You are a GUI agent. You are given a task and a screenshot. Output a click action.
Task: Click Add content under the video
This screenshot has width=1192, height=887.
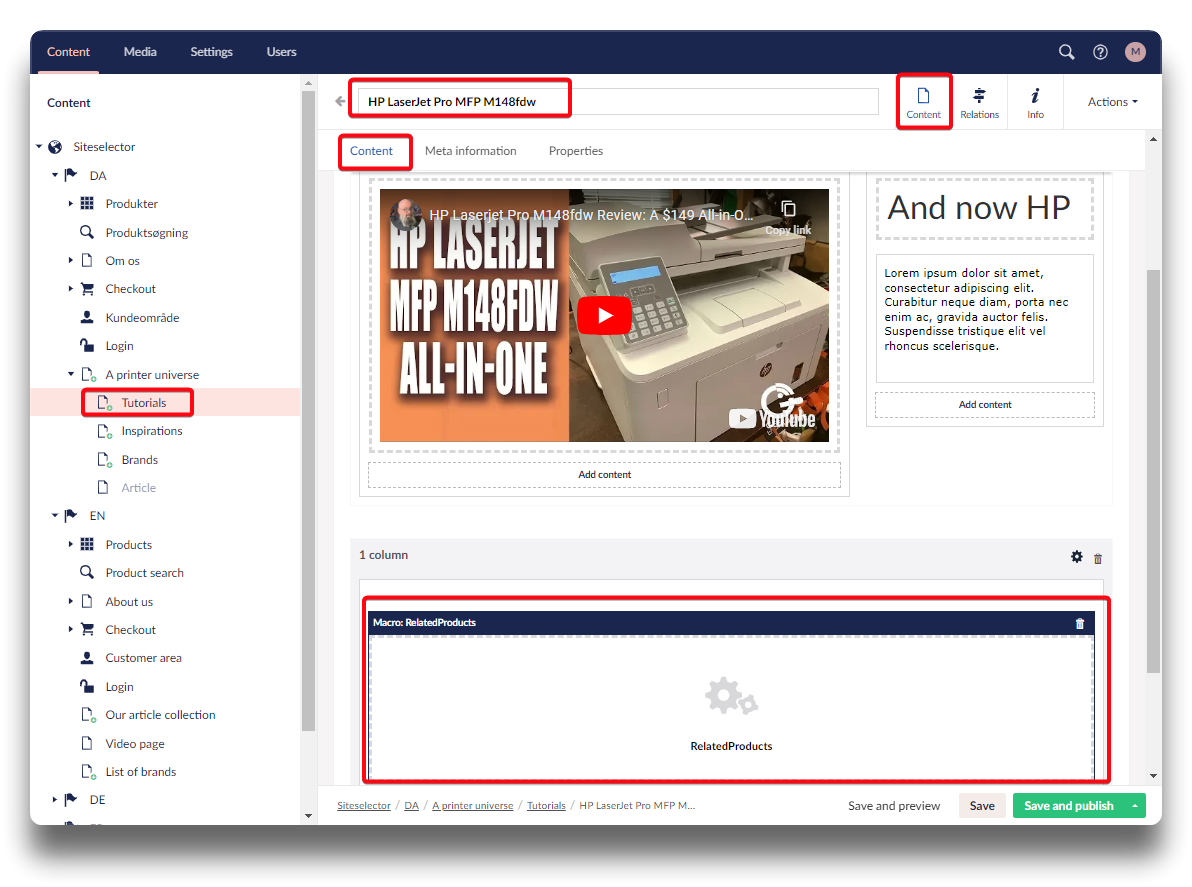coord(604,474)
